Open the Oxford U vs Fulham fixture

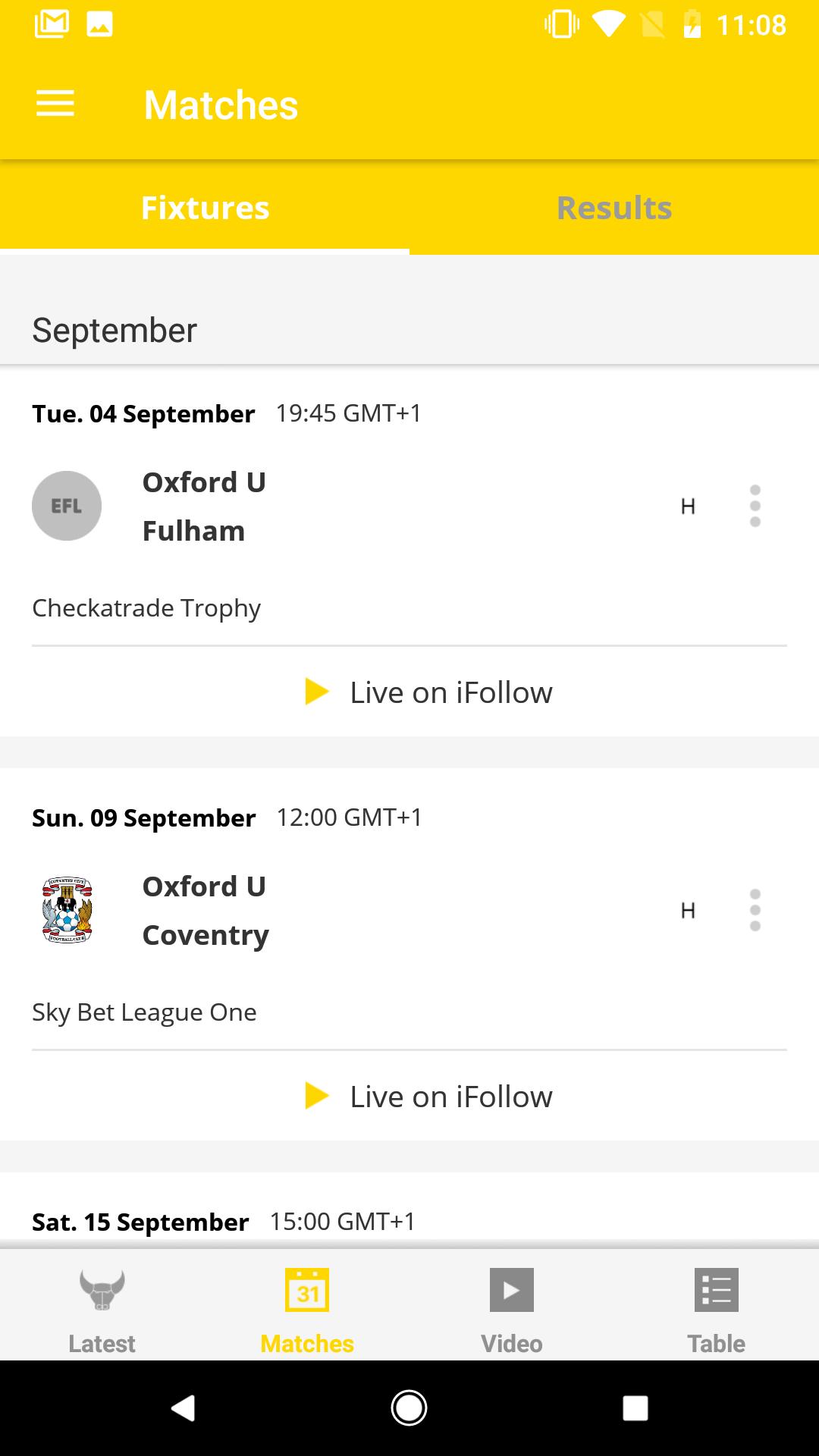click(x=409, y=506)
